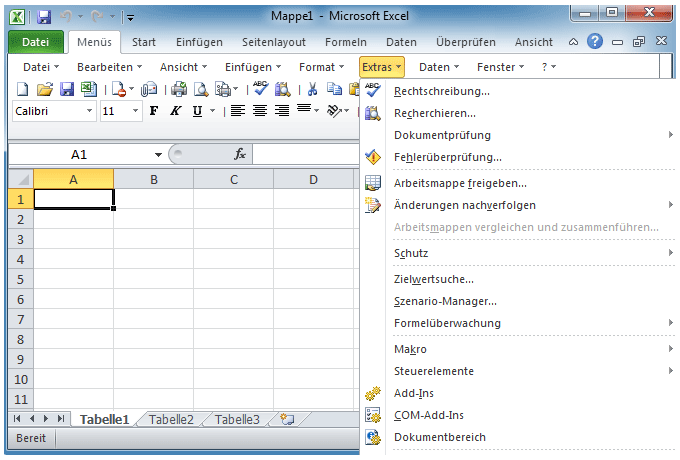Click the open folder icon in toolbar
The width and height of the screenshot is (680, 460).
(x=45, y=89)
